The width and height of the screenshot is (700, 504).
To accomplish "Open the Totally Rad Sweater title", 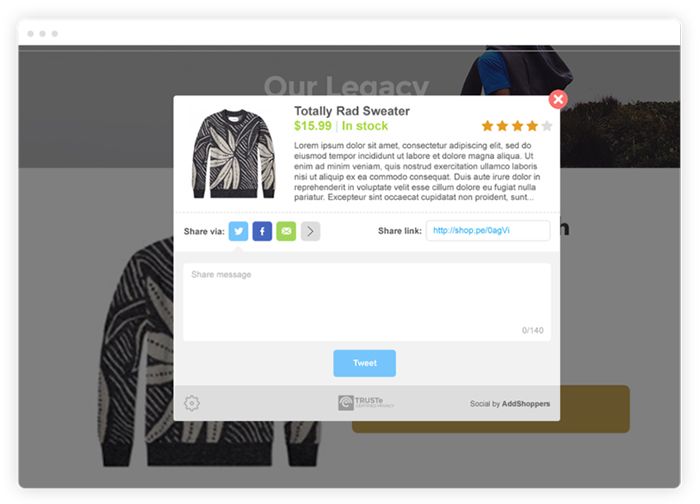I will pyautogui.click(x=352, y=111).
